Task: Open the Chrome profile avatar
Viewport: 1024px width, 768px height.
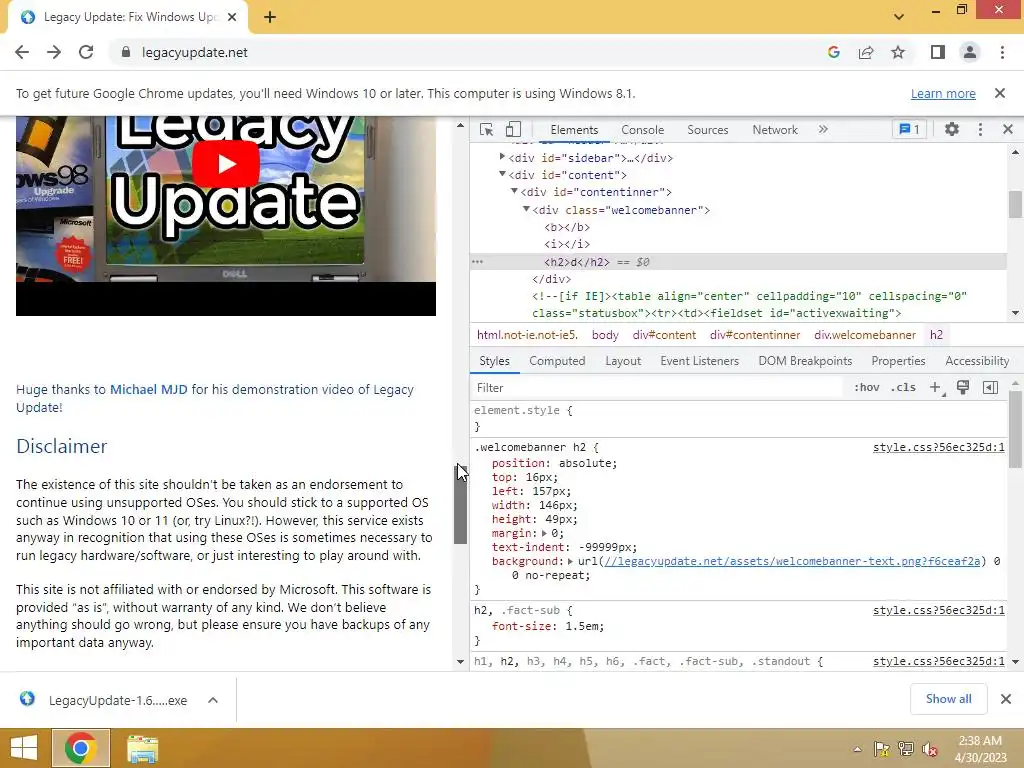Action: coord(970,52)
